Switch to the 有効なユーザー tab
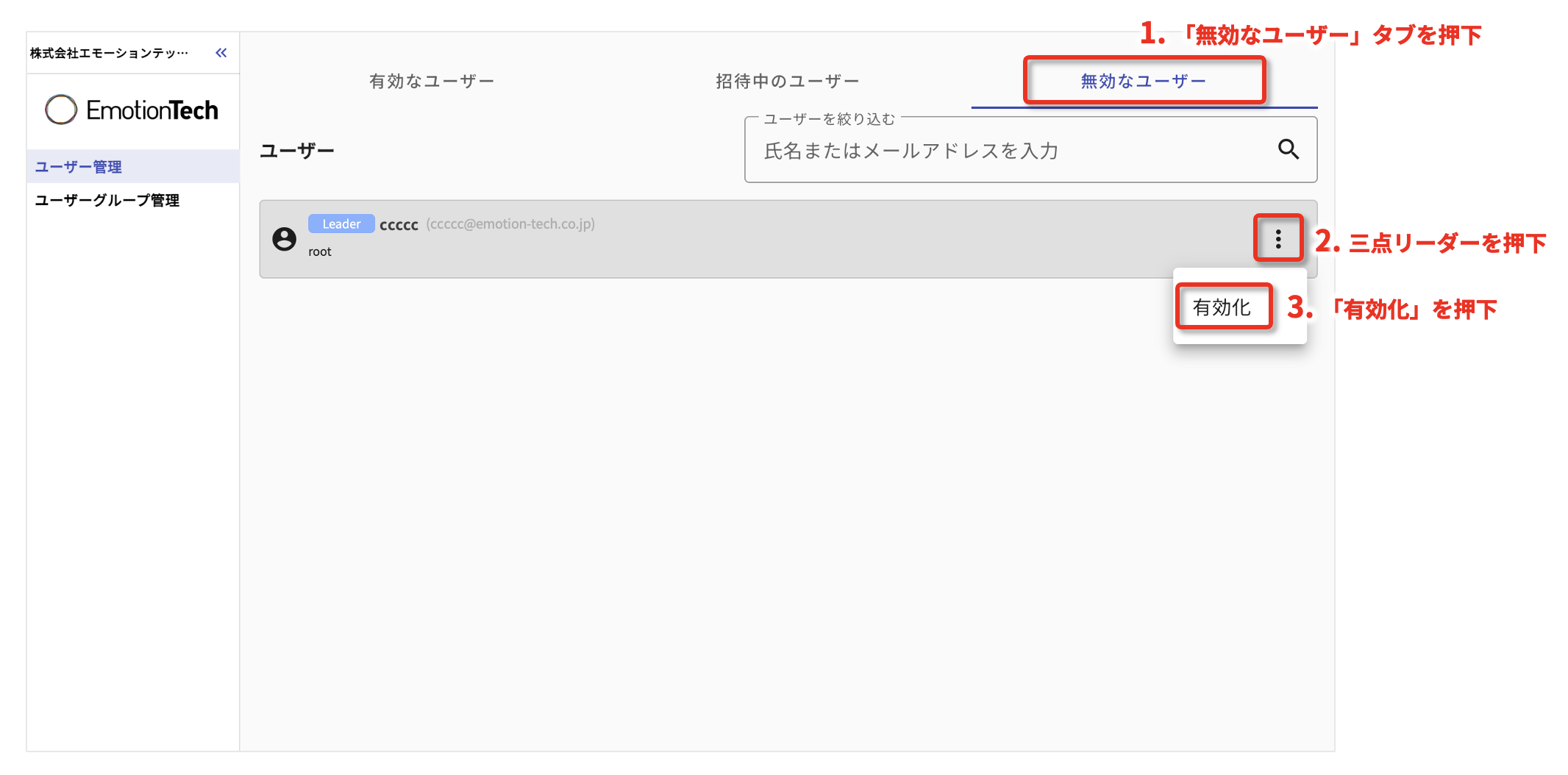Screen dimensions: 1568x775 [x=432, y=81]
